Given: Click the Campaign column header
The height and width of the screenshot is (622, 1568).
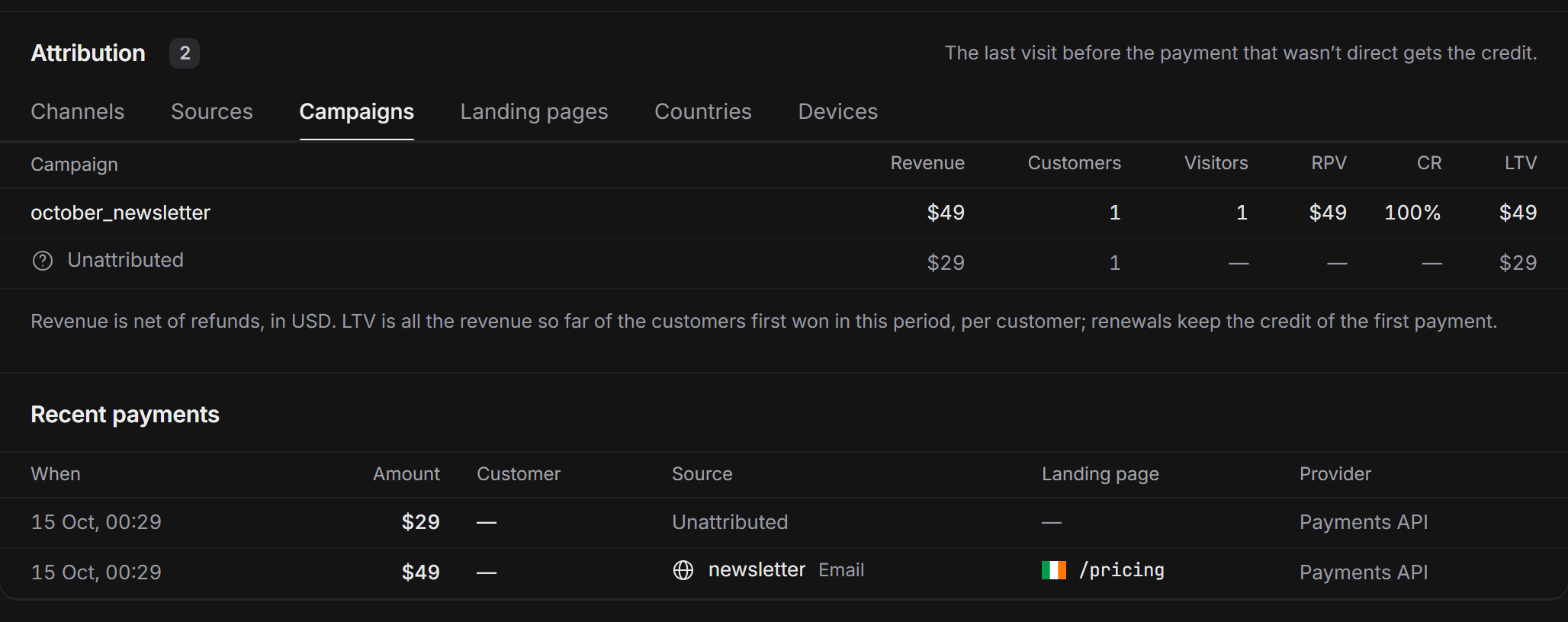Looking at the screenshot, I should pyautogui.click(x=74, y=165).
